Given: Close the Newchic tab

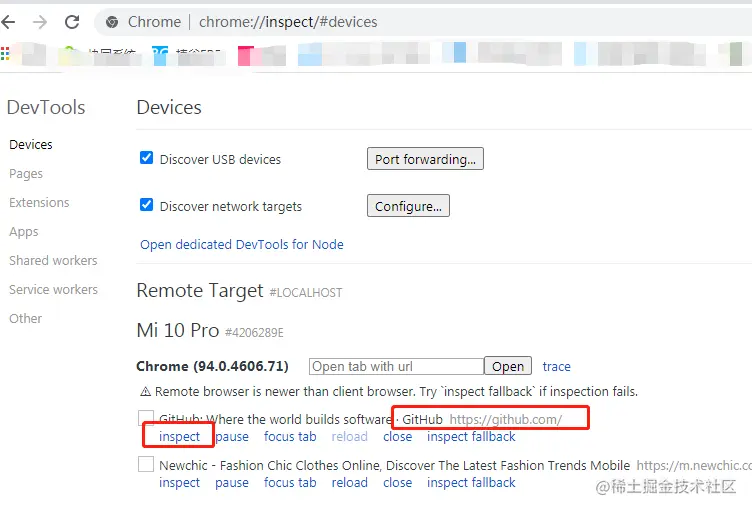Looking at the screenshot, I should click(398, 483).
